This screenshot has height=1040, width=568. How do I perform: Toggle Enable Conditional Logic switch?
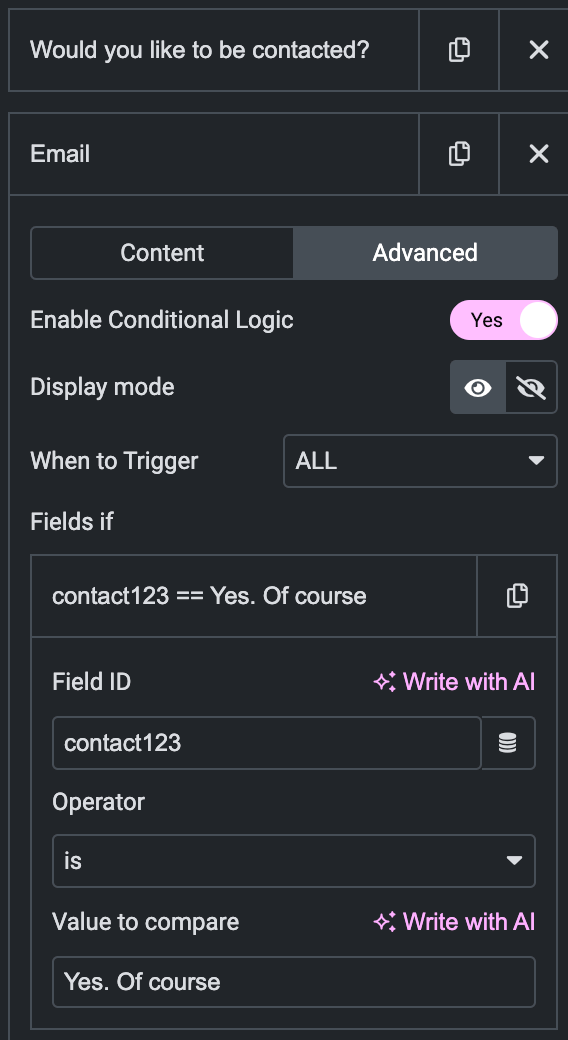504,320
